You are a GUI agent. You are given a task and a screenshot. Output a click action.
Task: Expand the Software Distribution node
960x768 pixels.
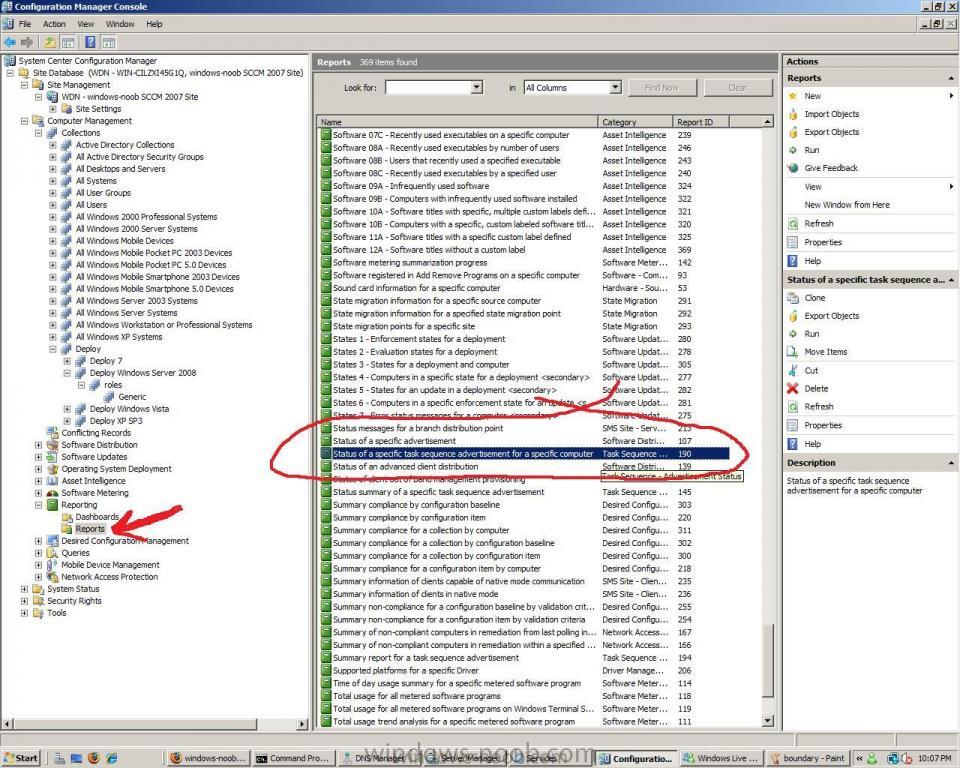pyautogui.click(x=38, y=445)
